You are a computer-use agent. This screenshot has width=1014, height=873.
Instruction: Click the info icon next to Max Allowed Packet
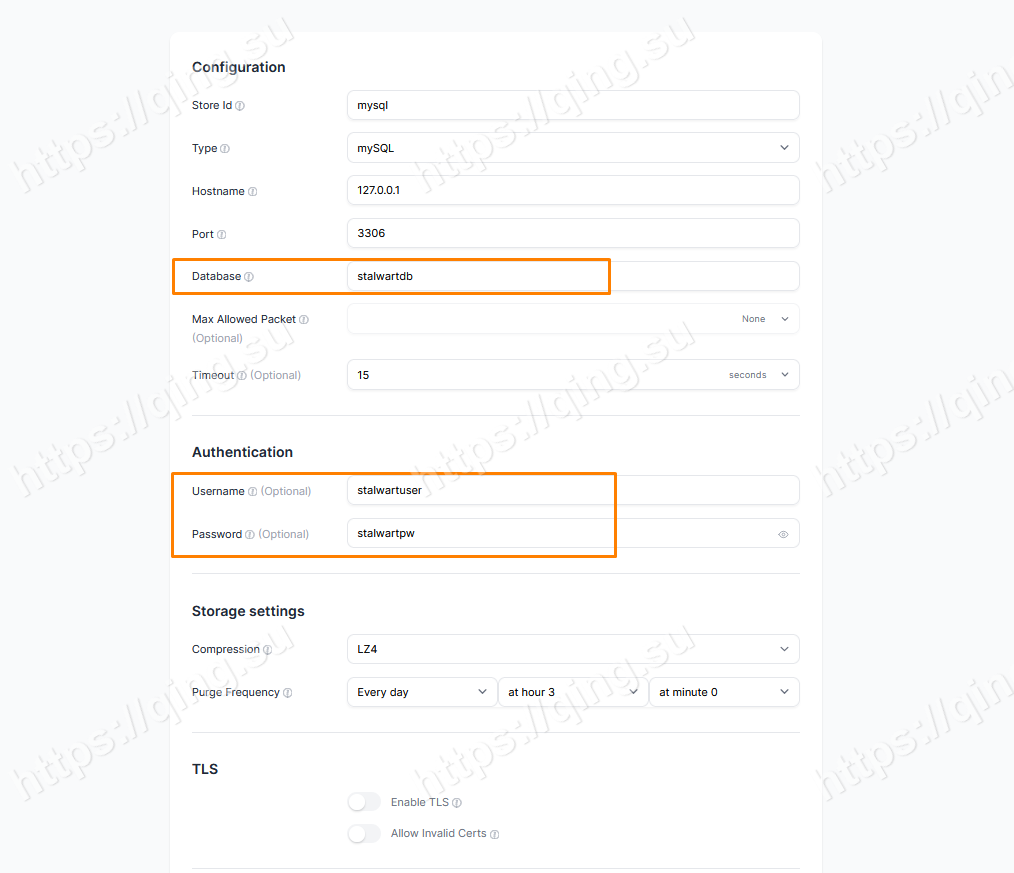(x=304, y=319)
